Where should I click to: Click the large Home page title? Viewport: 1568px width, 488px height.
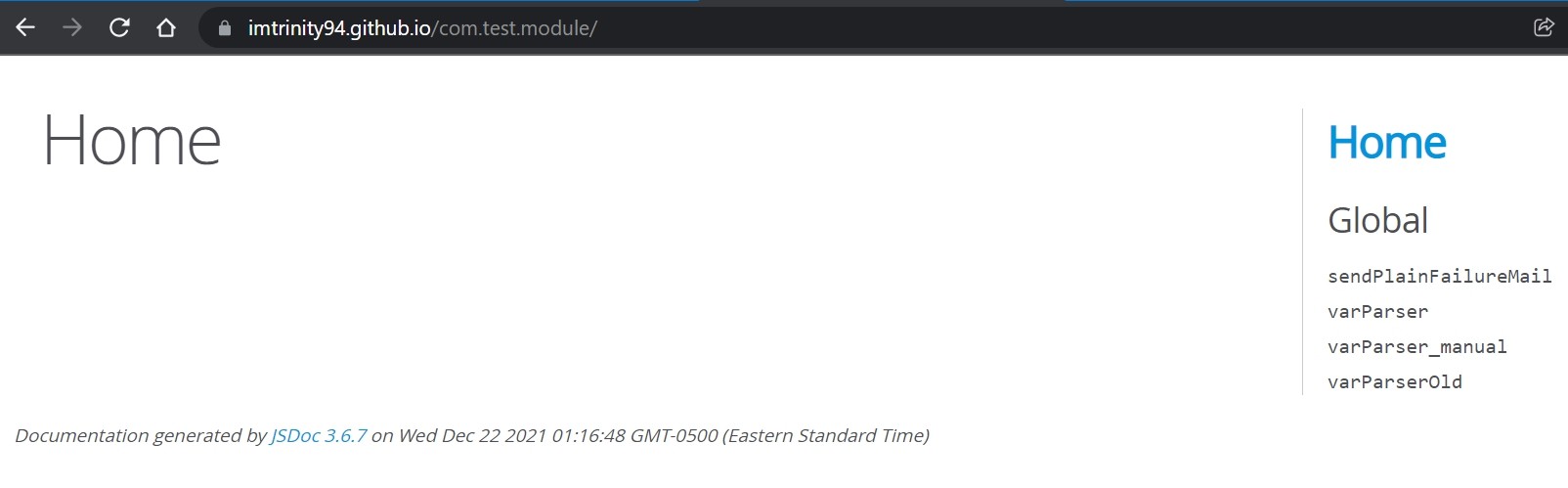pos(132,142)
